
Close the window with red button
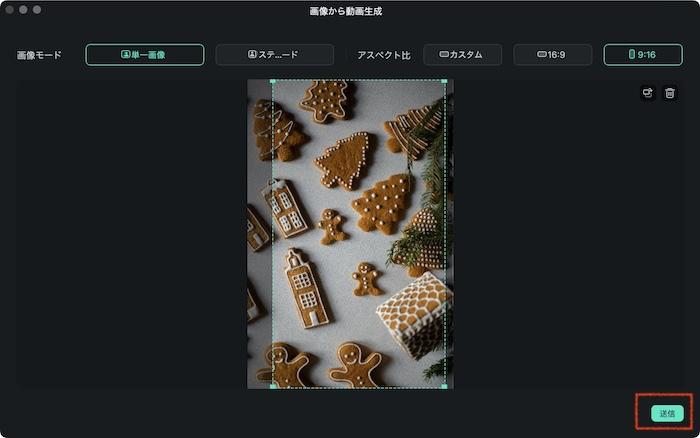click(9, 9)
